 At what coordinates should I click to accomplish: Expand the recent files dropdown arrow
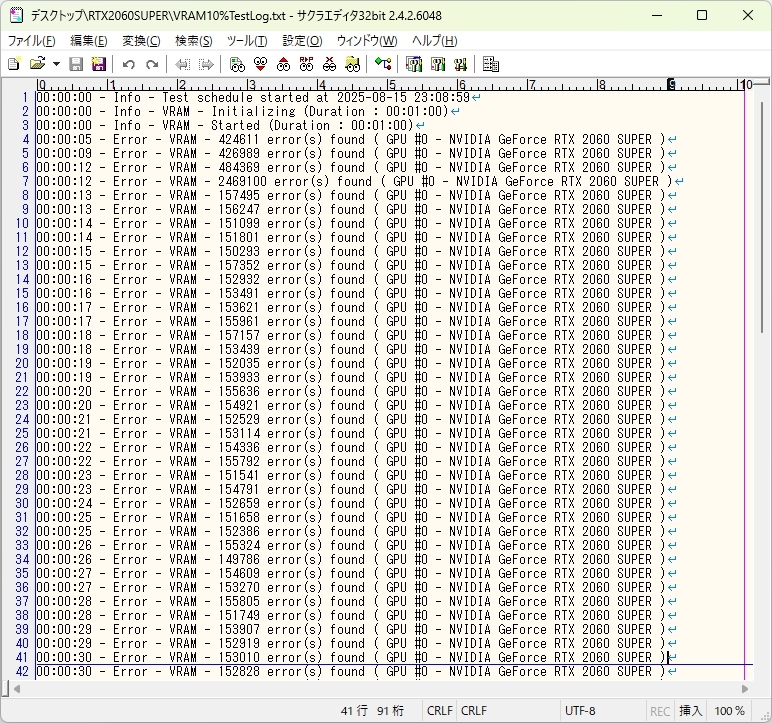point(56,64)
